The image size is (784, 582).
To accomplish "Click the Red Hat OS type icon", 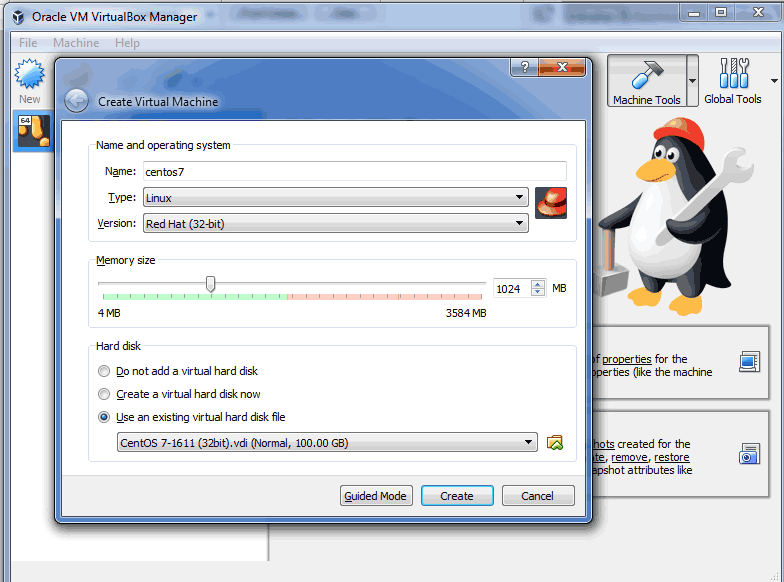I will (x=550, y=203).
